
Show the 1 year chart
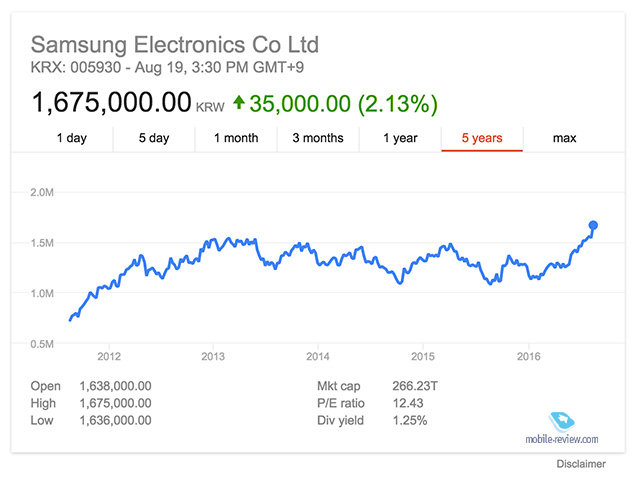click(400, 138)
